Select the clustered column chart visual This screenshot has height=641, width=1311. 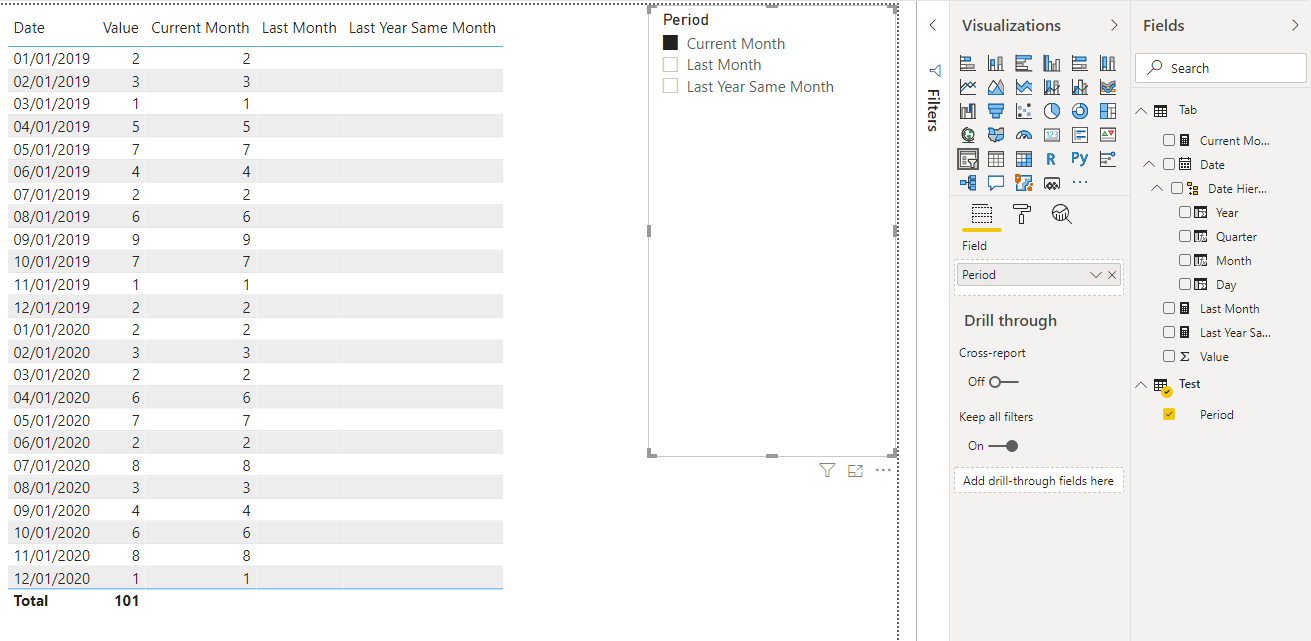tap(1052, 63)
